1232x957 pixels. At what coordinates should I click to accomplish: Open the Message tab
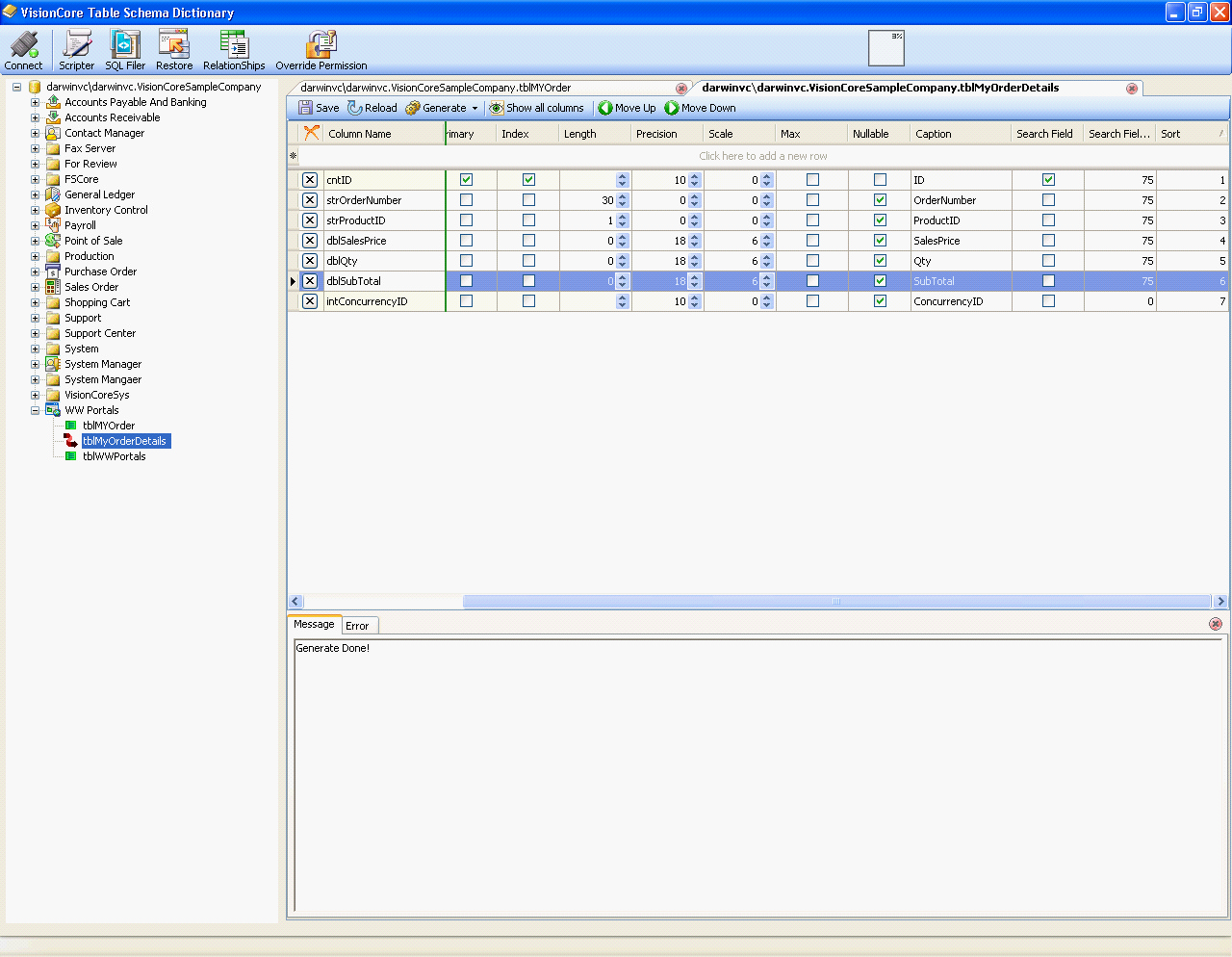click(314, 624)
